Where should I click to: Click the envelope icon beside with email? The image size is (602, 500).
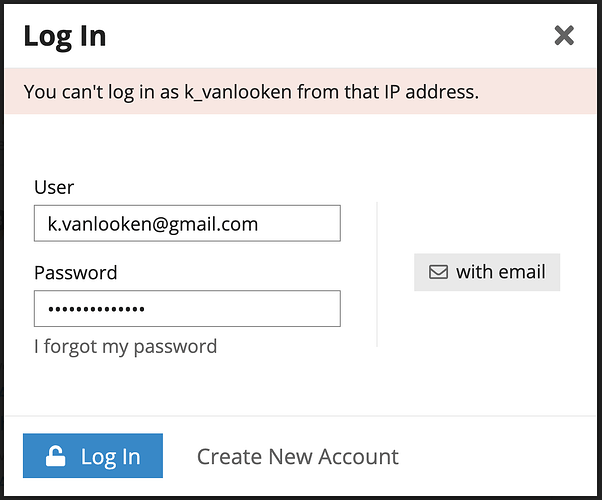(x=438, y=272)
